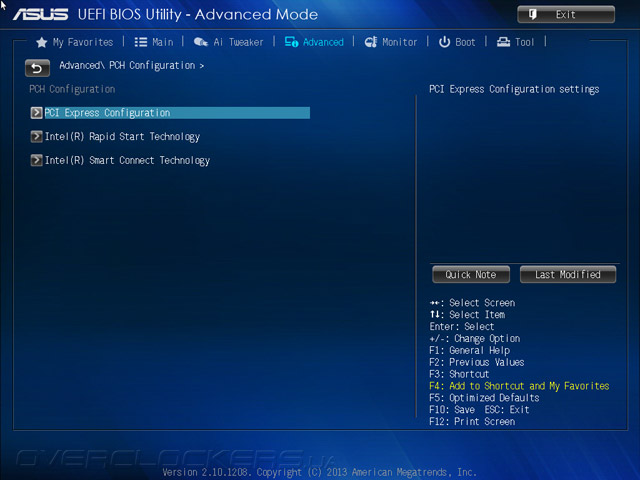Click the 'F3: Shortcut' hint
640x480 pixels.
pos(459,374)
